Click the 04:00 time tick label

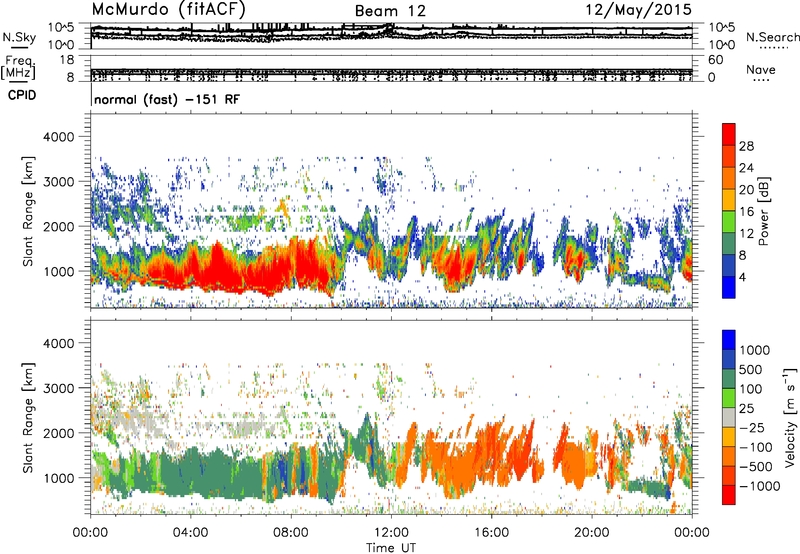190,533
